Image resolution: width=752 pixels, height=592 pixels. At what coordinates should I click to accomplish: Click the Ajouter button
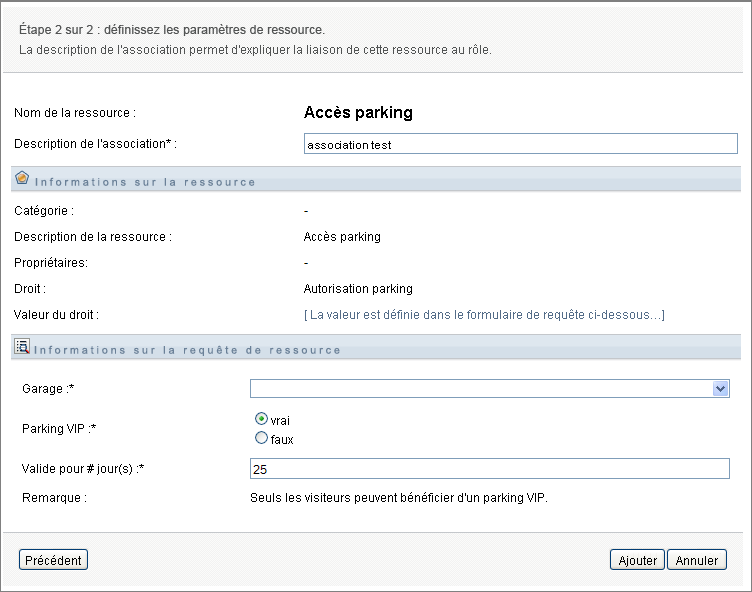point(637,560)
